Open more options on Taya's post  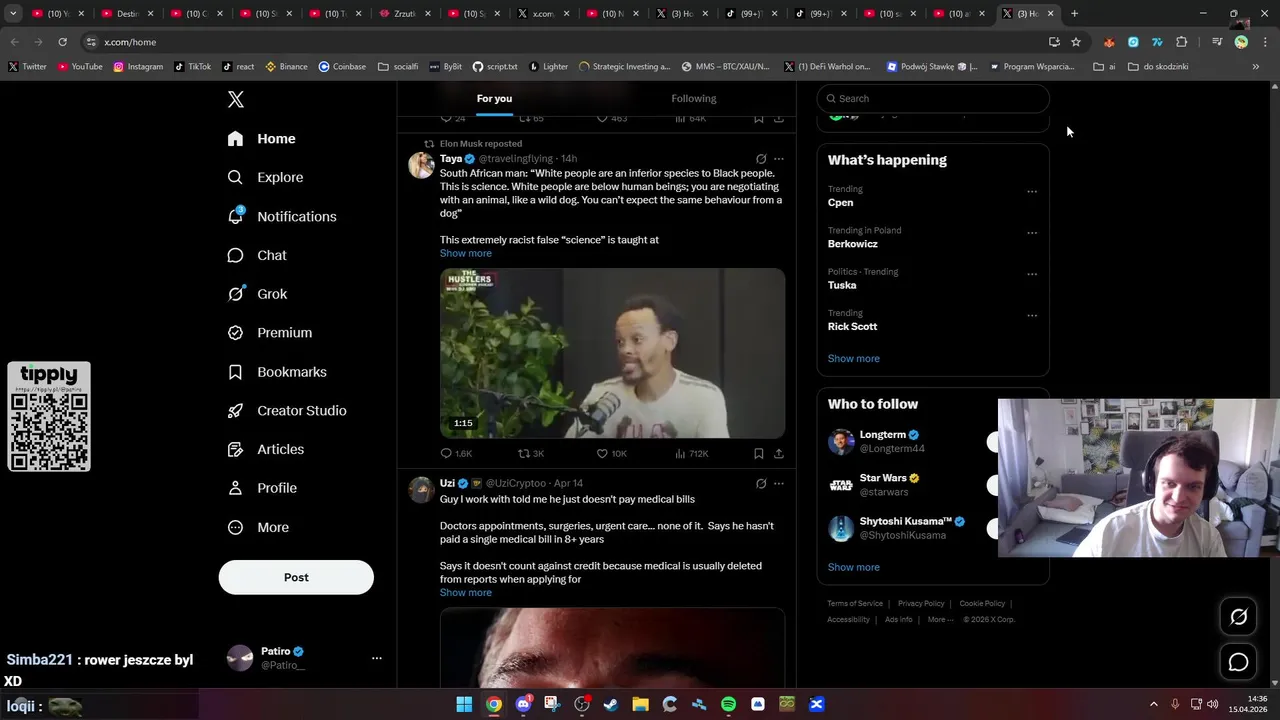pos(779,159)
